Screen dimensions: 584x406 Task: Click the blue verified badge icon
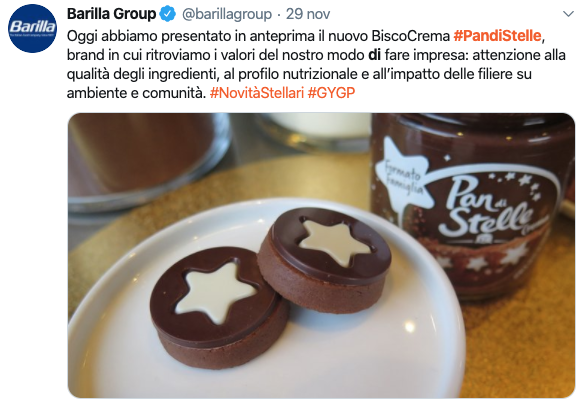click(x=168, y=14)
